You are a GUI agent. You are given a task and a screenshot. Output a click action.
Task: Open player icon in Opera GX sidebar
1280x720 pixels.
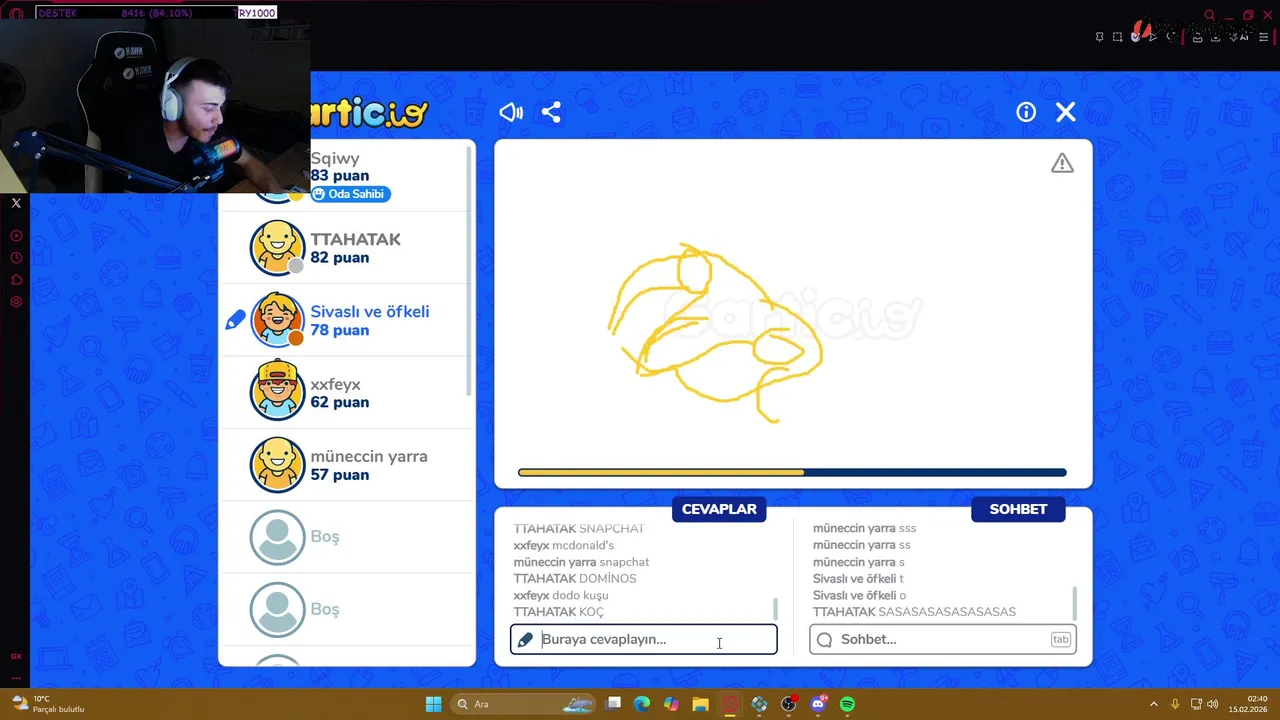coord(16,236)
